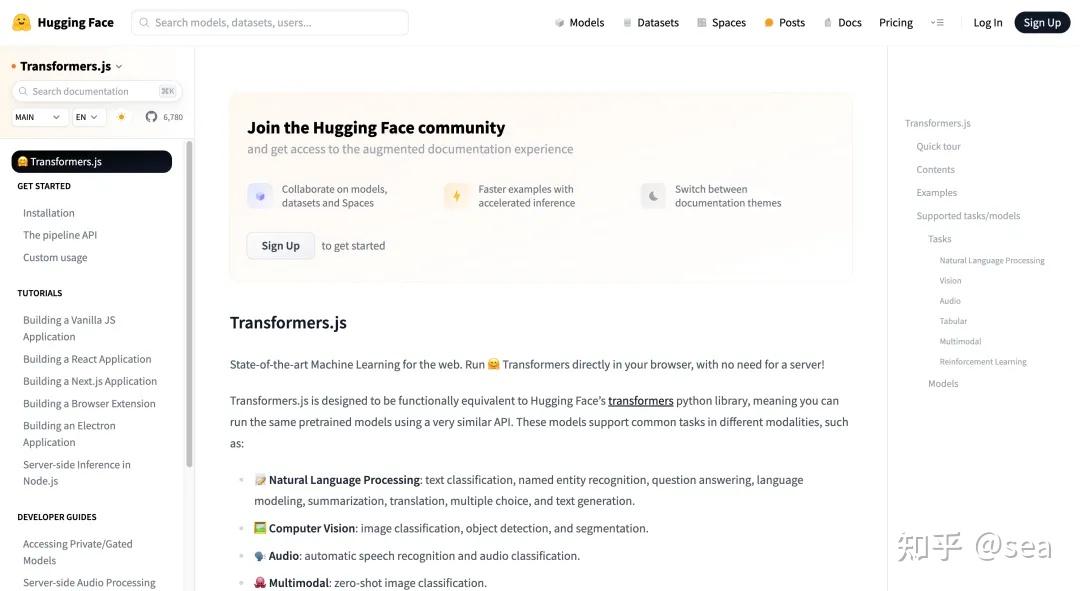
Task: Open Posts from the top navigation
Action: tap(784, 23)
